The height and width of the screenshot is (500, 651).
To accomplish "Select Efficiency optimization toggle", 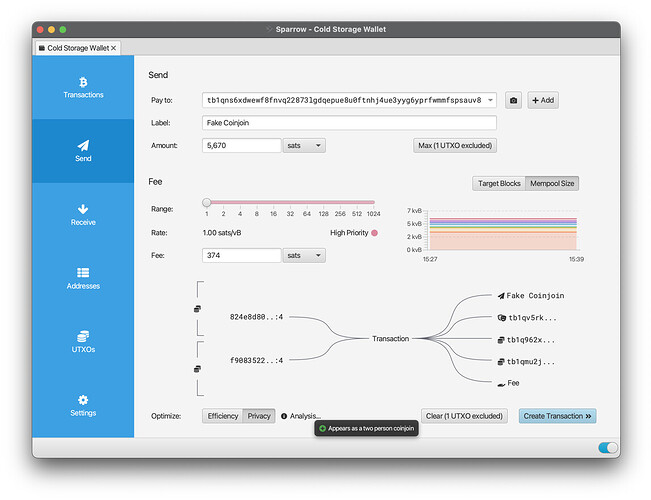I will click(x=223, y=416).
